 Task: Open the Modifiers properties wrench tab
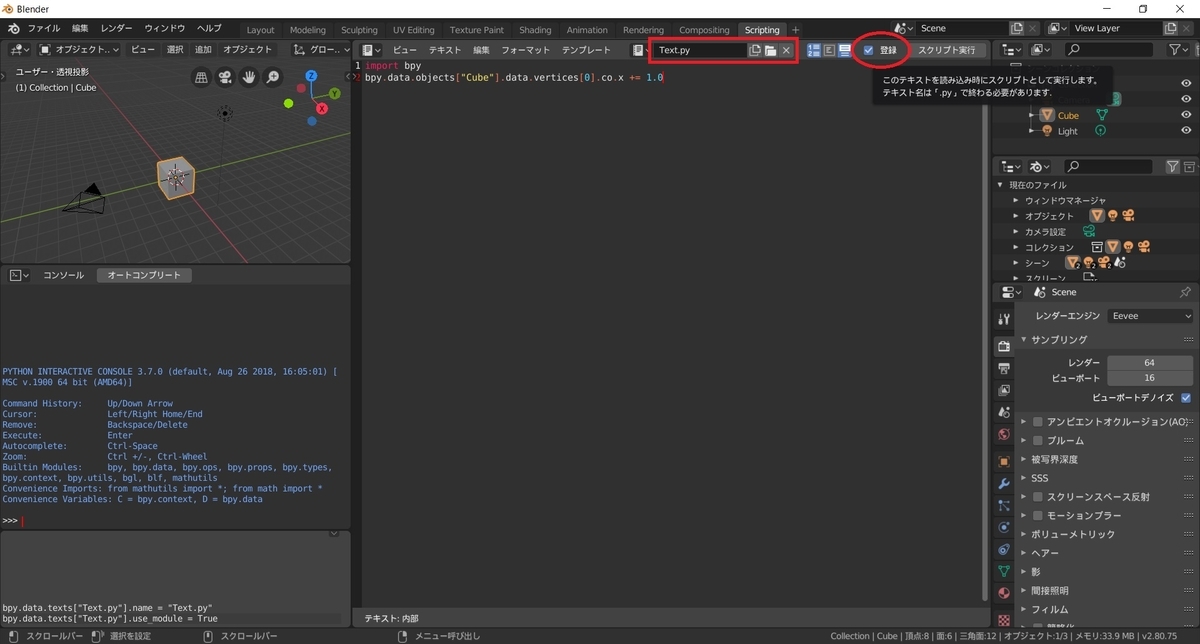pos(1004,483)
